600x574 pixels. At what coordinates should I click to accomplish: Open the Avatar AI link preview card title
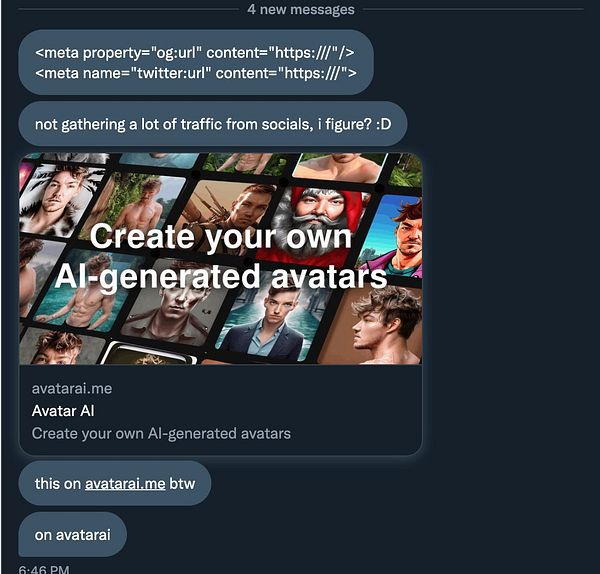coord(63,411)
